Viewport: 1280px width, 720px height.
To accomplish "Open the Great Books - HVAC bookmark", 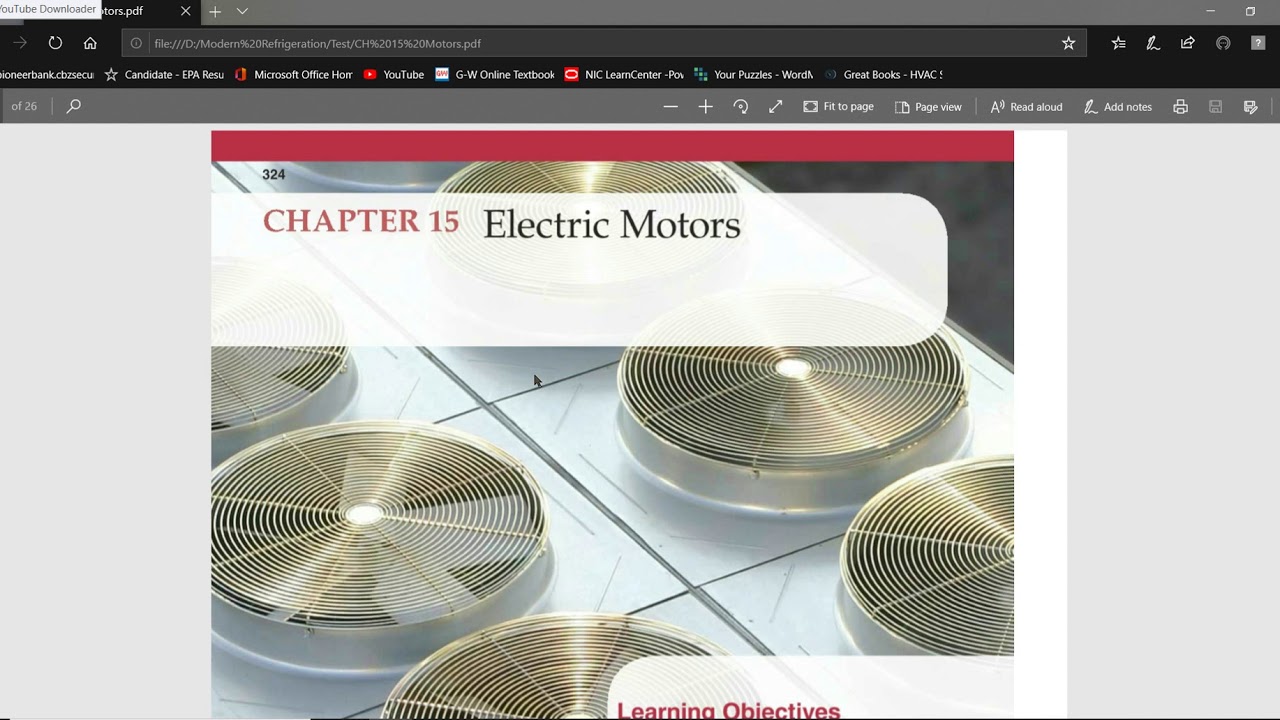I will coord(883,74).
